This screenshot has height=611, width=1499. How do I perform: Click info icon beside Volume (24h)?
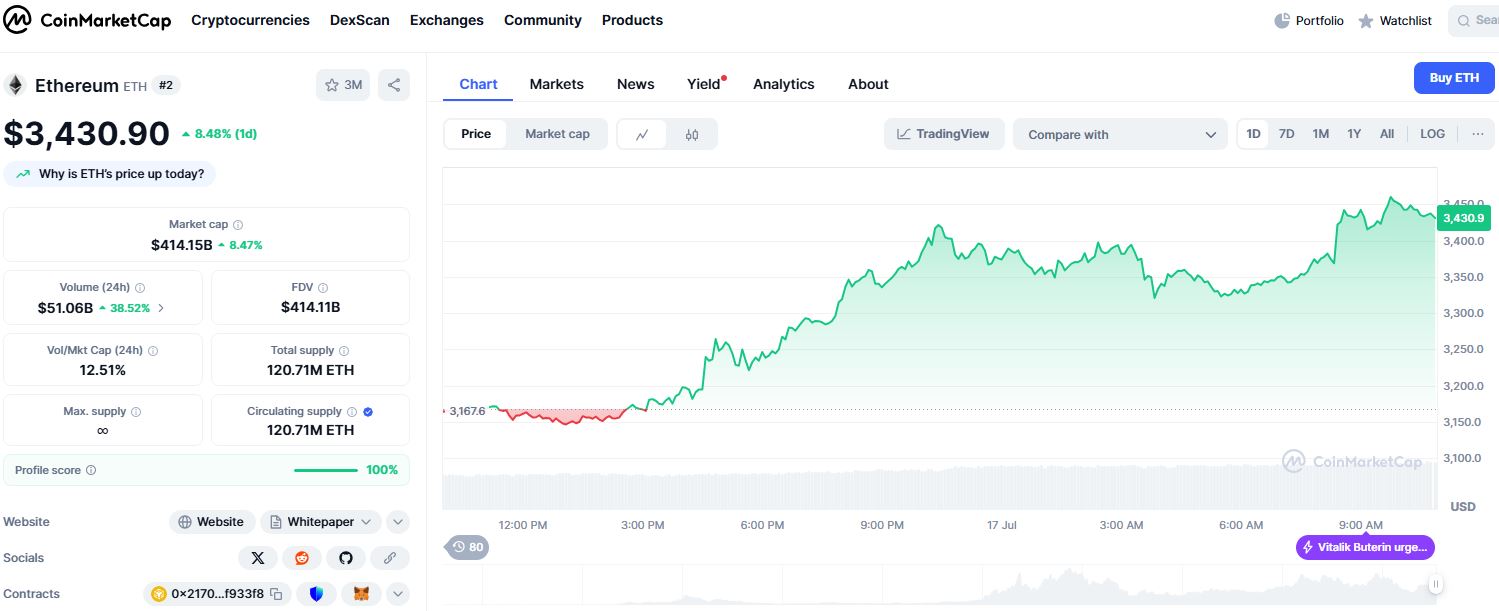[x=140, y=288]
